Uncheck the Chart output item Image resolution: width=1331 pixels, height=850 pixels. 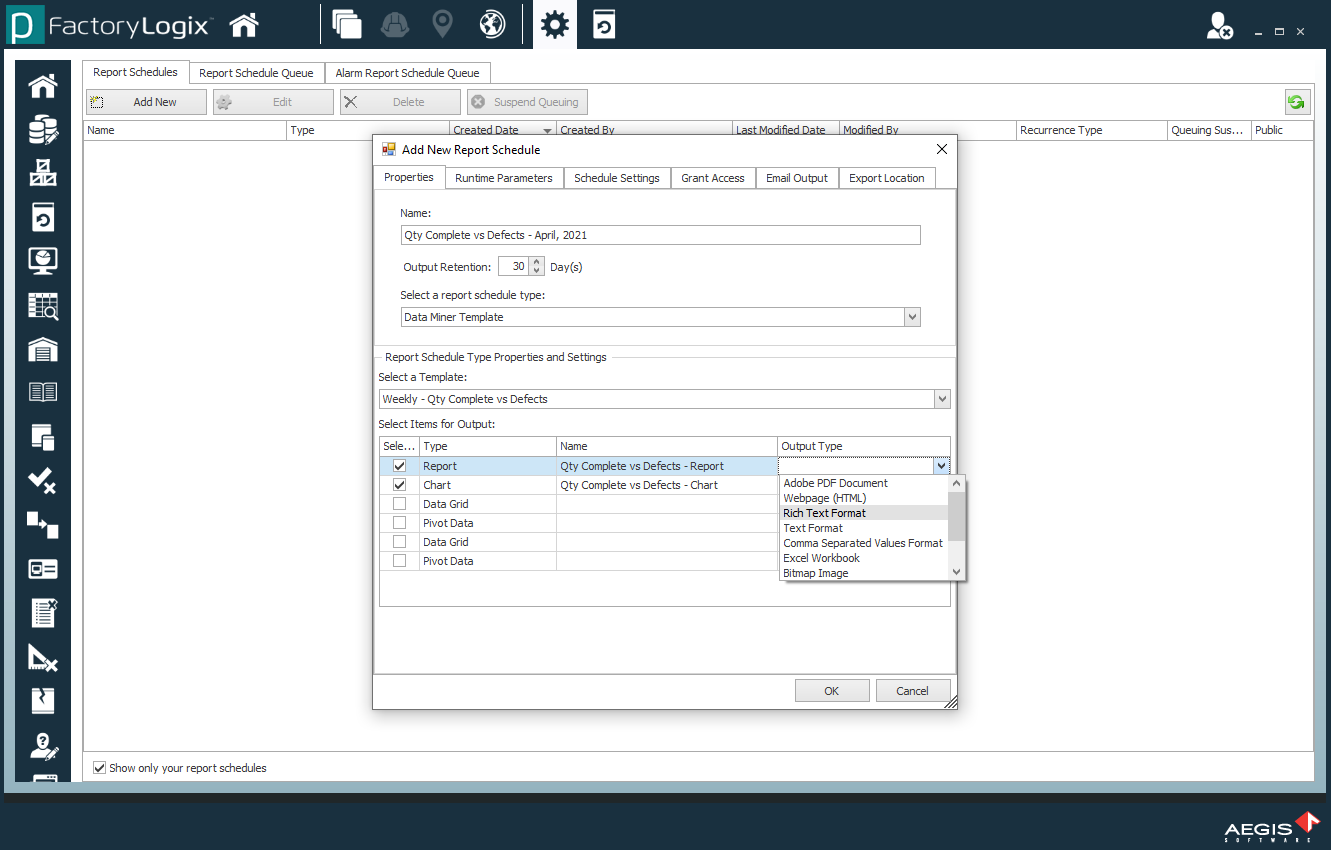[x=399, y=484]
